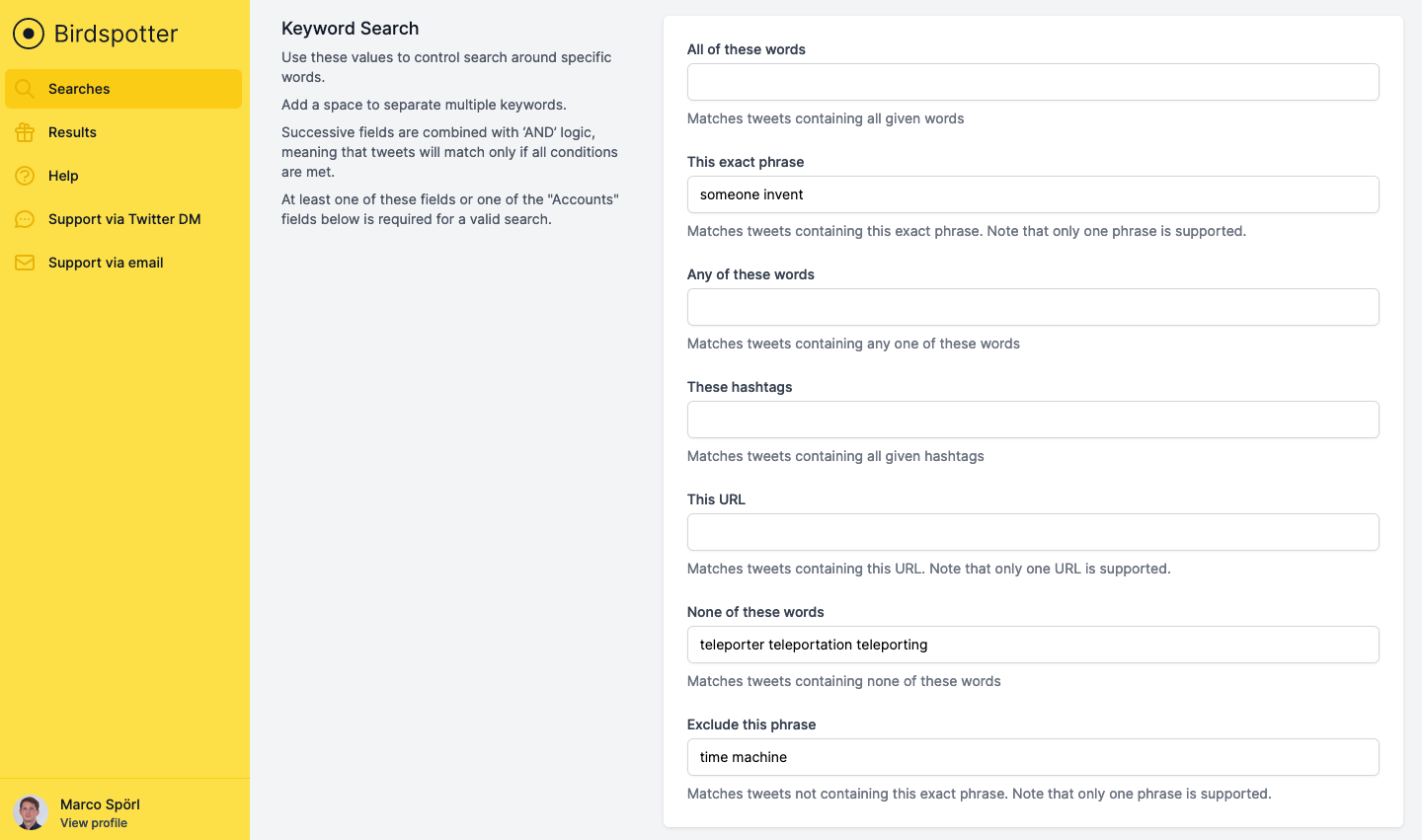Choose Support via Twitter DM
Image resolution: width=1422 pixels, height=840 pixels.
(124, 219)
